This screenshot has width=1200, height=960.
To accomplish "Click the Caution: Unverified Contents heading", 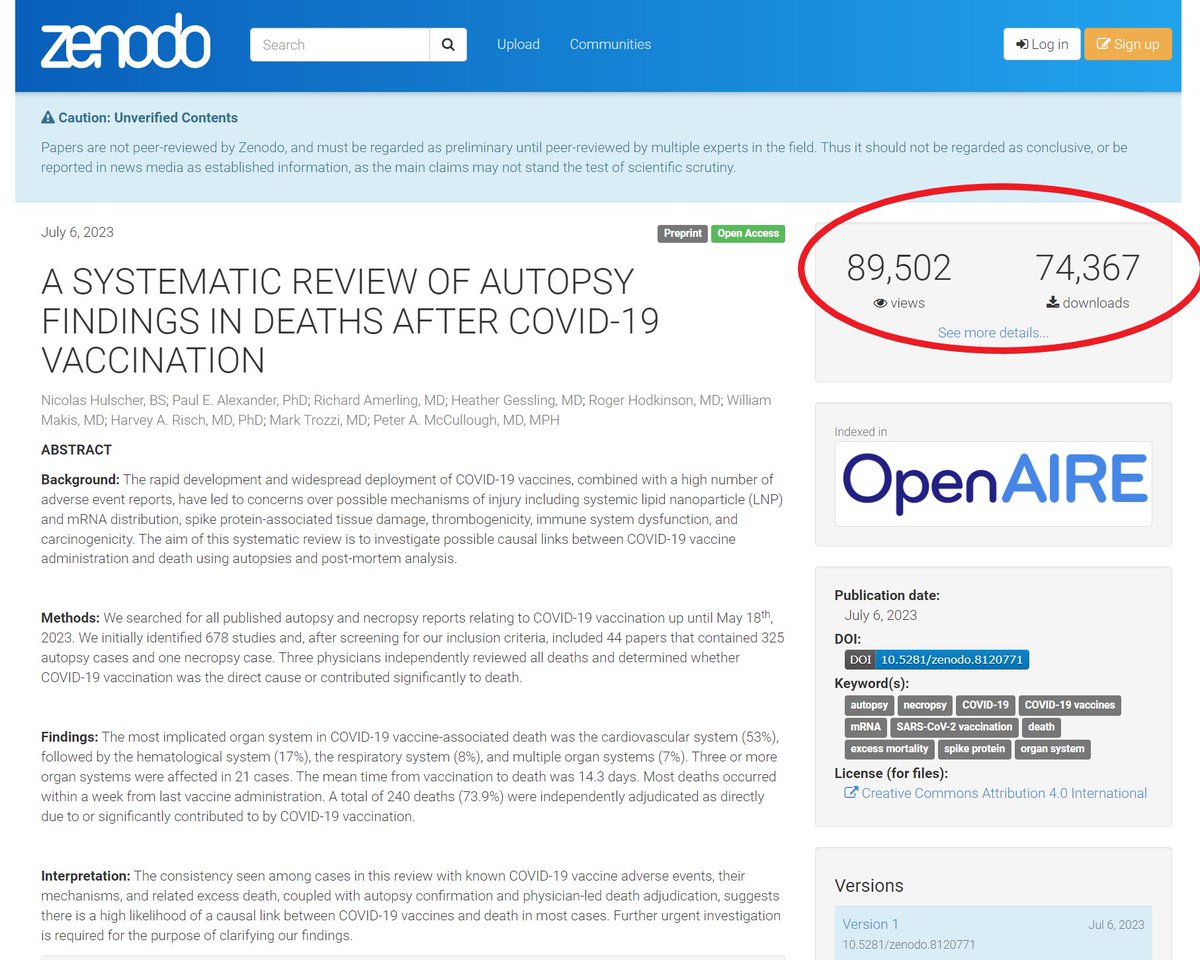I will 148,117.
